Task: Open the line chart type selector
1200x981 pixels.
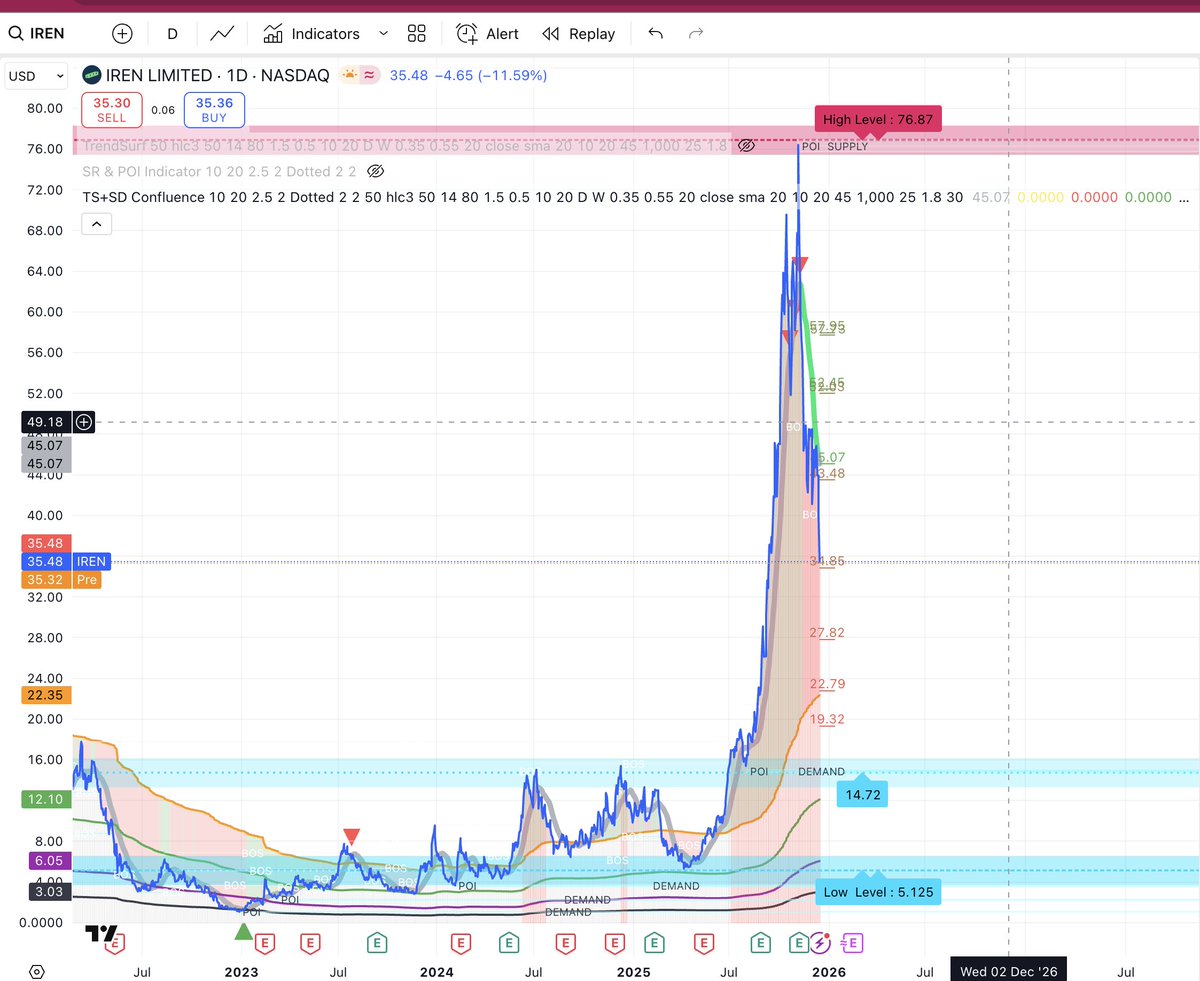Action: (222, 33)
